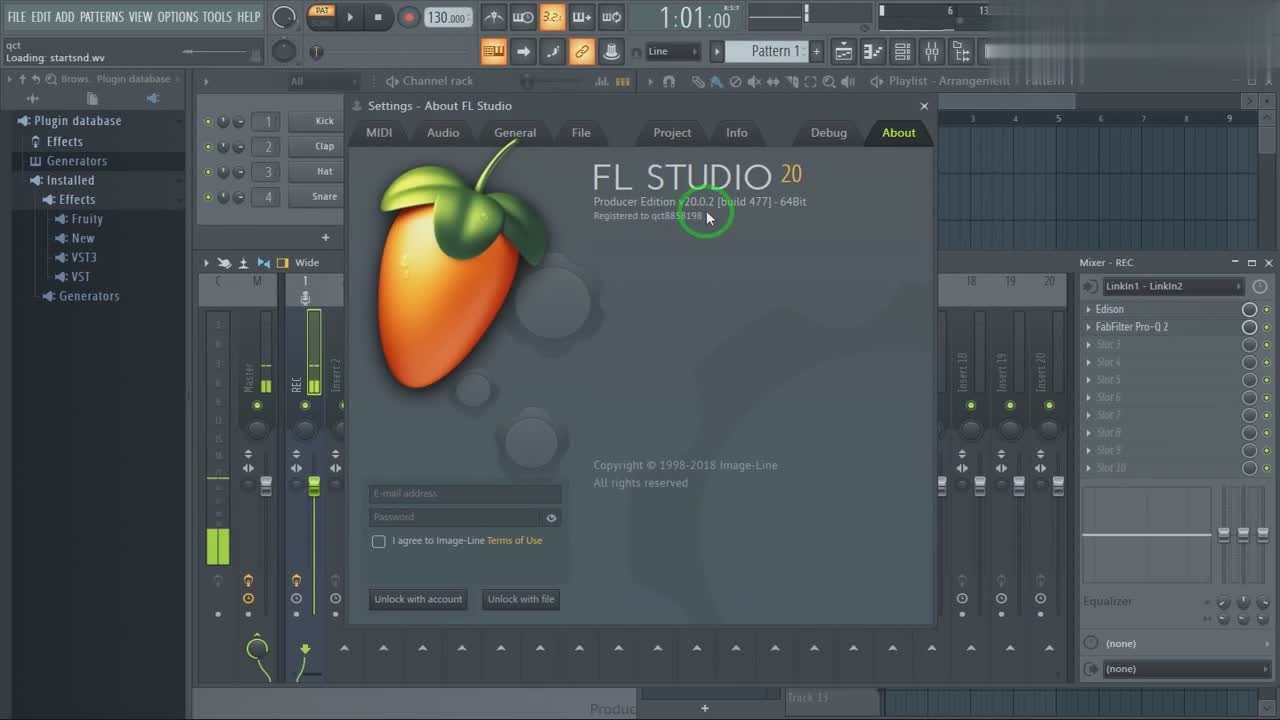This screenshot has width=1280, height=720.
Task: Select the Zoom tool in Playlist toolbar
Action: (830, 82)
